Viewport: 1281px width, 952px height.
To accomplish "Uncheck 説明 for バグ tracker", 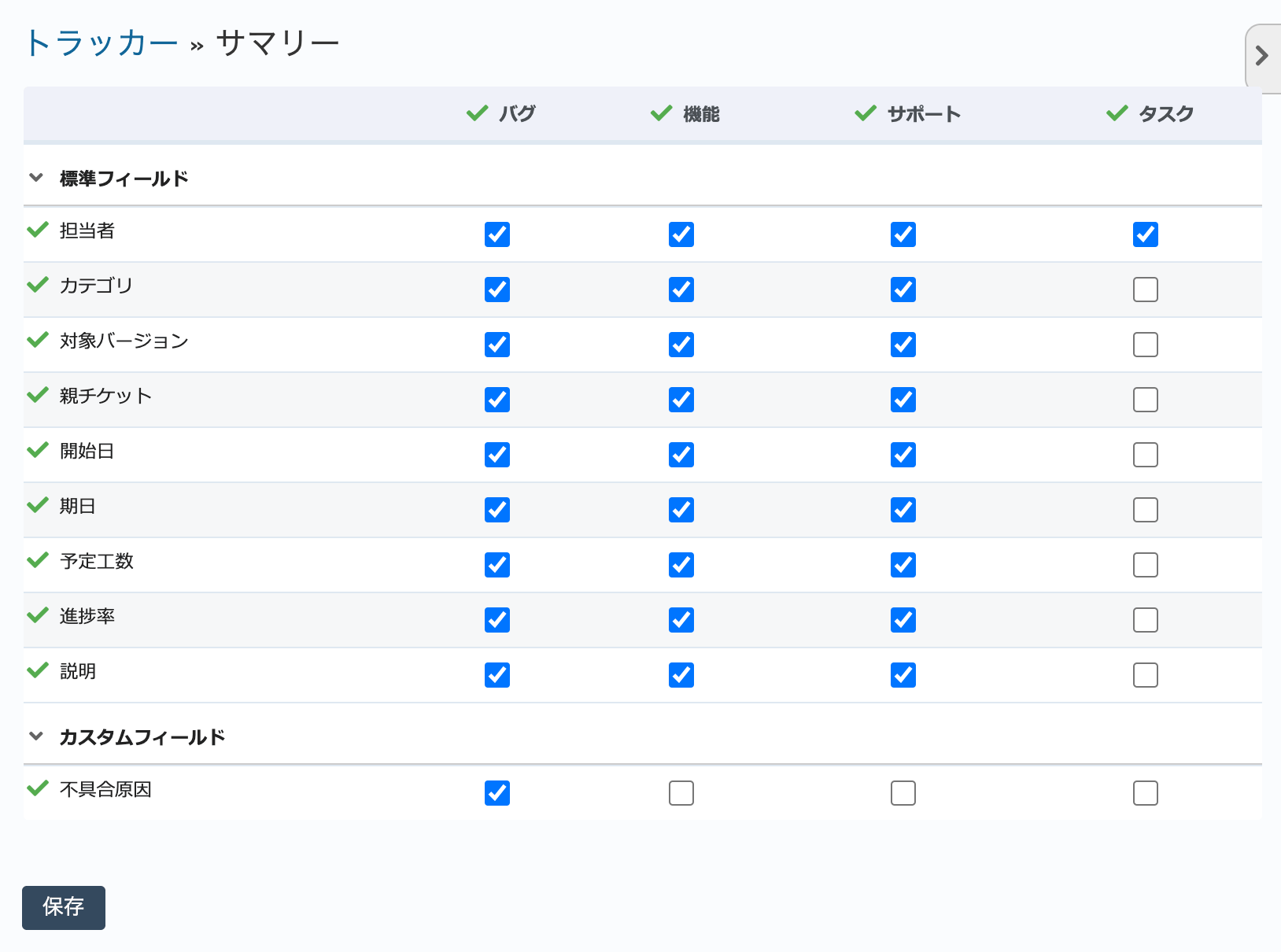I will [497, 675].
